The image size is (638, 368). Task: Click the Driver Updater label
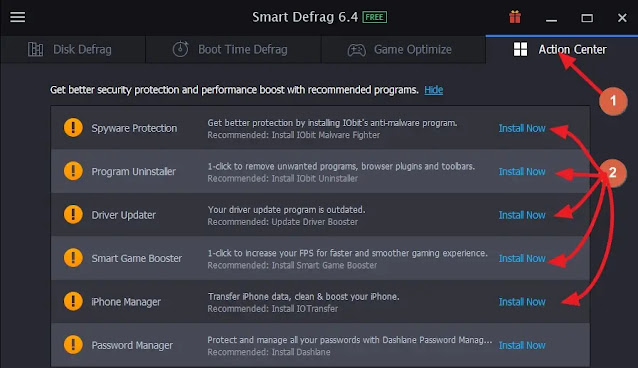pos(123,215)
